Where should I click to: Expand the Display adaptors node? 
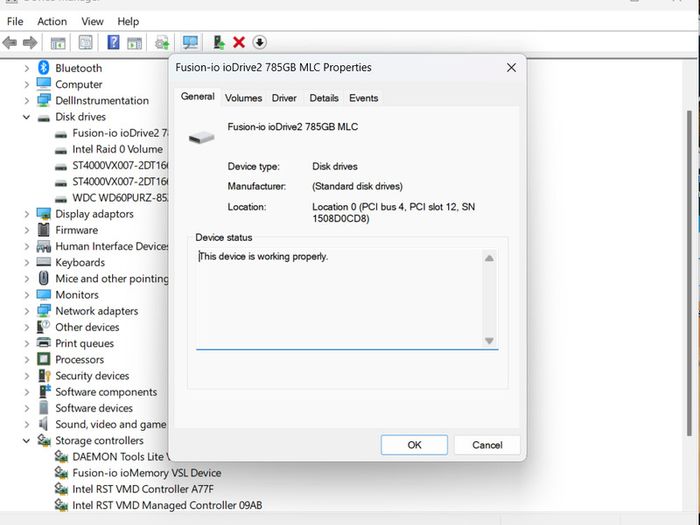point(26,214)
